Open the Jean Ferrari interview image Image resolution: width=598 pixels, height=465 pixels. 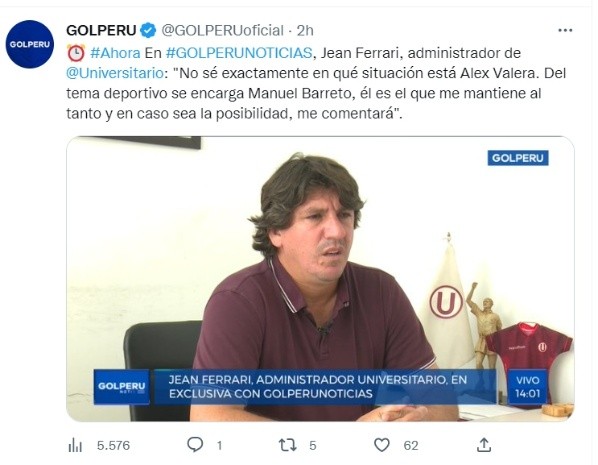320,279
